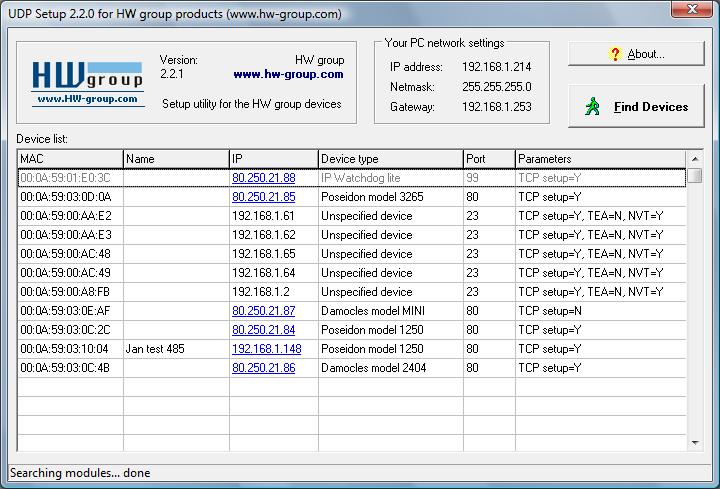720x489 pixels.
Task: Sort by the Parameters column header
Action: [601, 159]
